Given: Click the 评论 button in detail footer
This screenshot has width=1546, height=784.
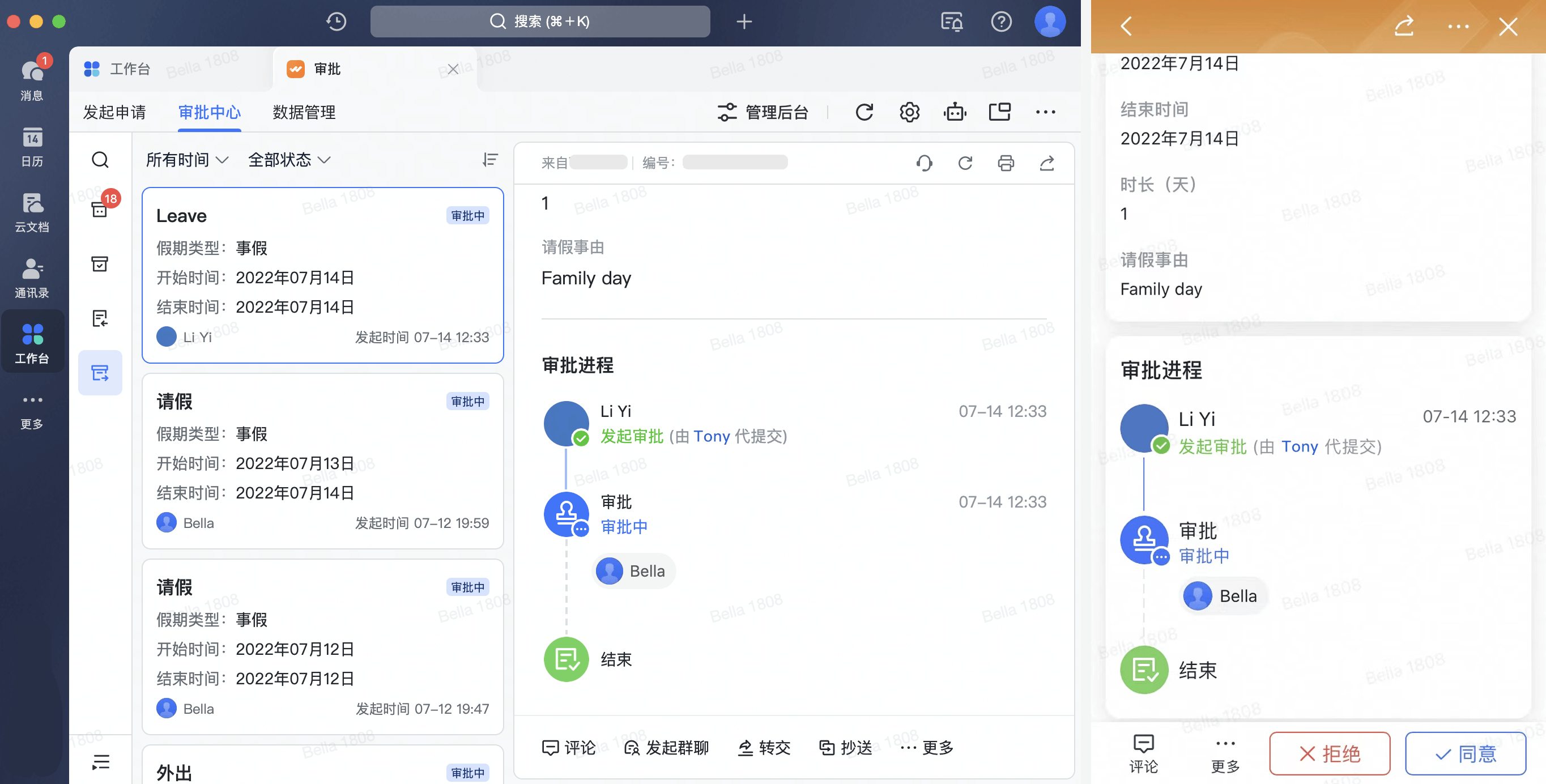Looking at the screenshot, I should 568,748.
